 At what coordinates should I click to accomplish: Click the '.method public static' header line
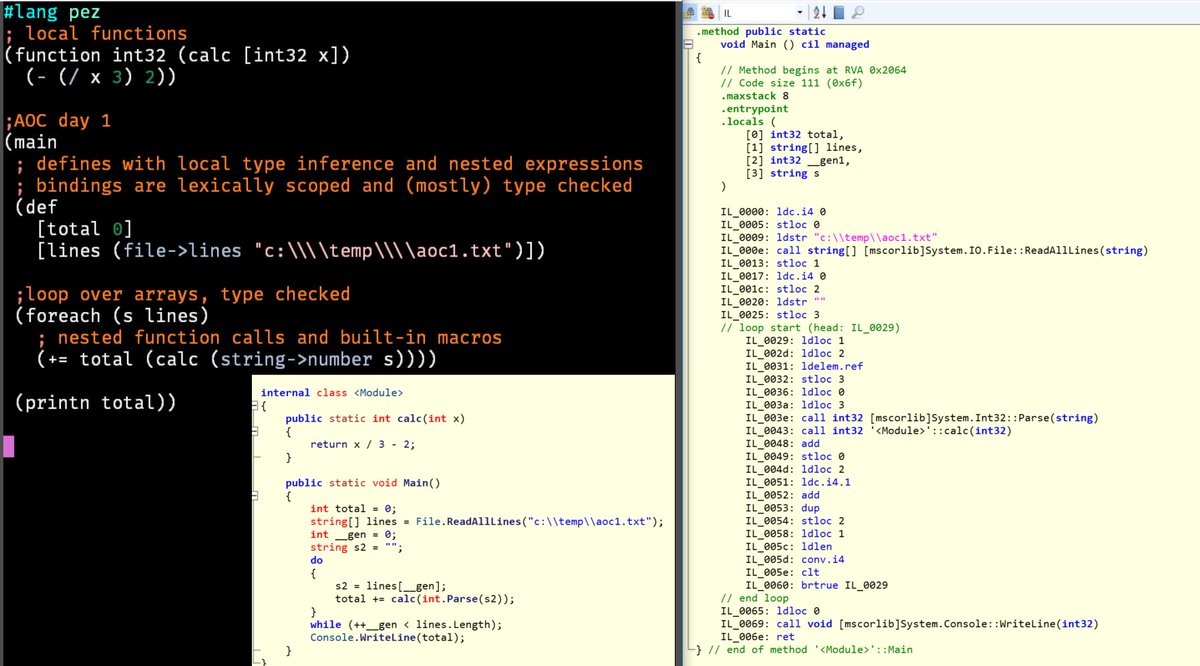click(x=761, y=32)
